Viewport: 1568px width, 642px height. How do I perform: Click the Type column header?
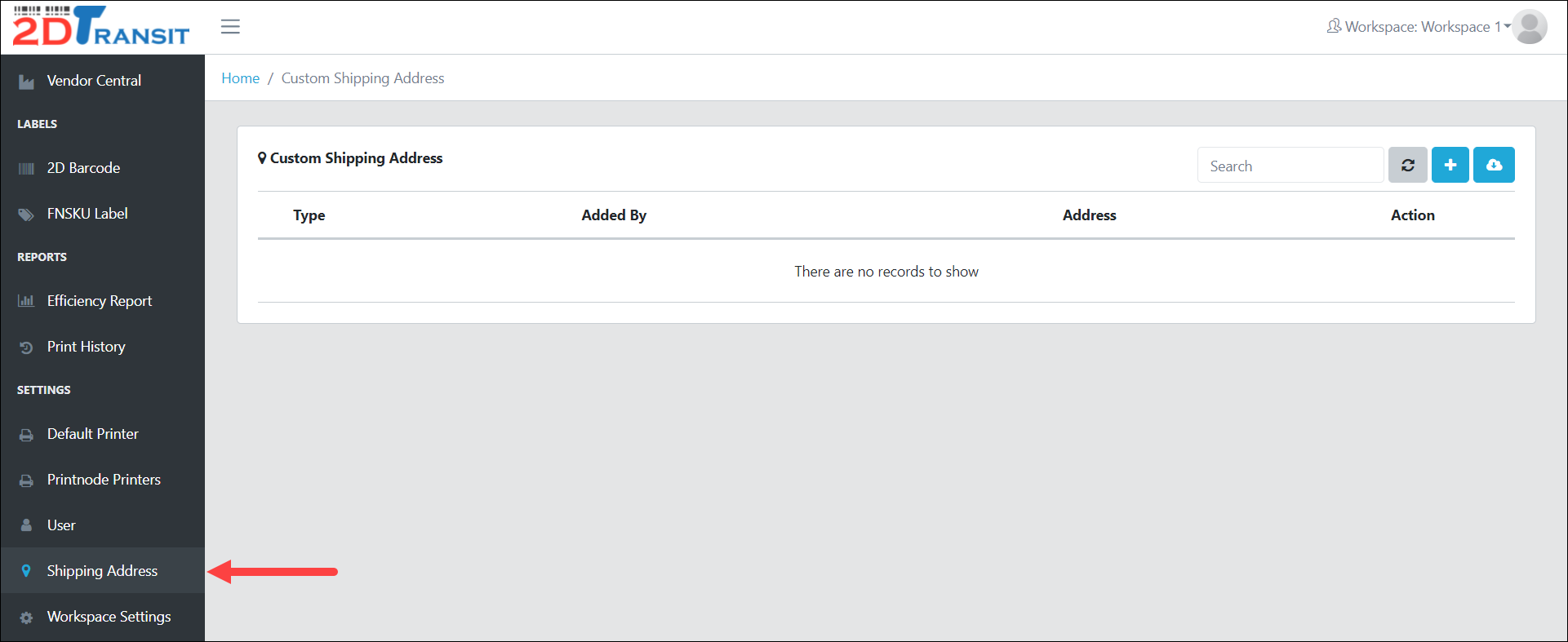tap(309, 215)
